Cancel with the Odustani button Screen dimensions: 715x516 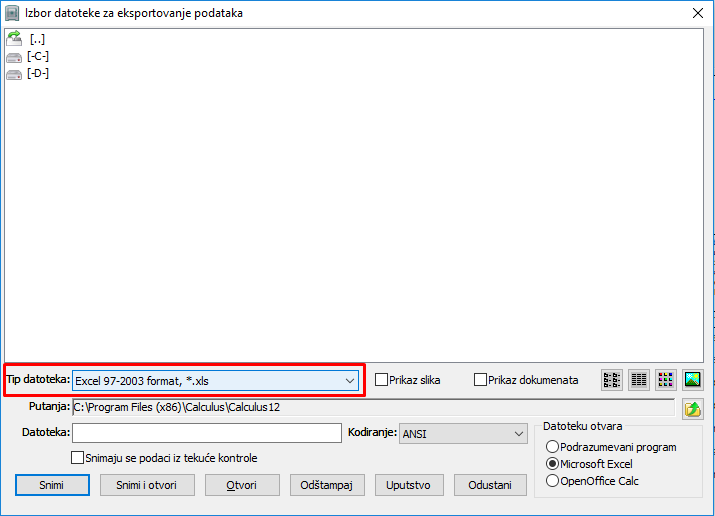pyautogui.click(x=490, y=485)
